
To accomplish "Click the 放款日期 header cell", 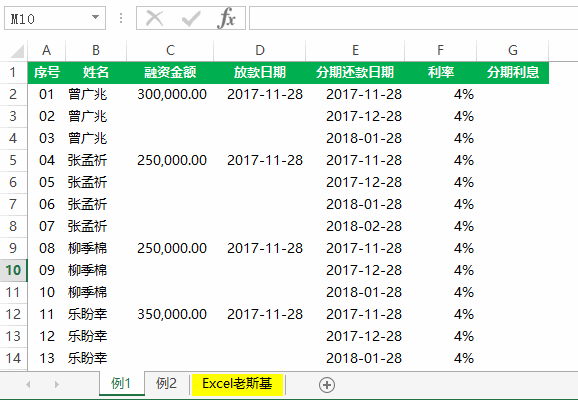I will pos(260,72).
